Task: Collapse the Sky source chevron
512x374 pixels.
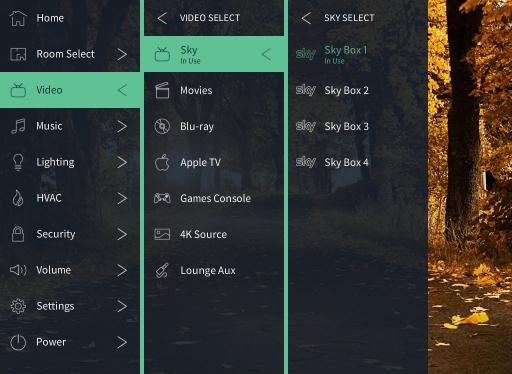Action: click(266, 54)
